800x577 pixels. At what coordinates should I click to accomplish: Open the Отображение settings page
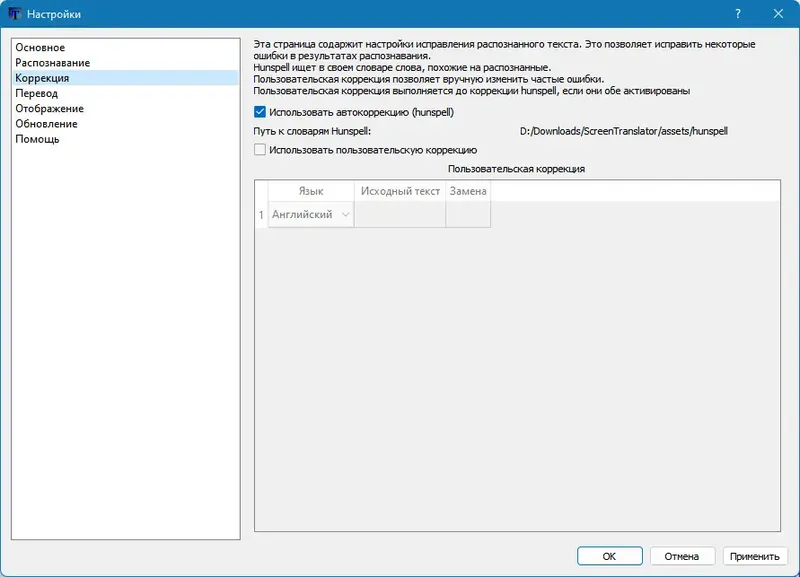[x=125, y=109]
